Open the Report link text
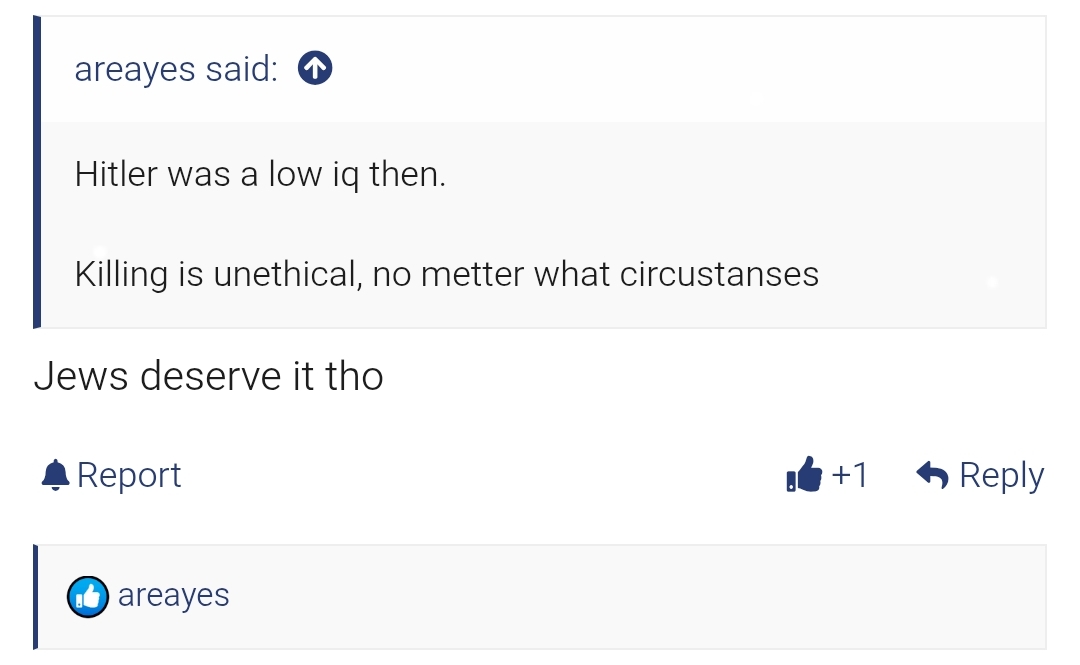1080x665 pixels. click(x=129, y=475)
